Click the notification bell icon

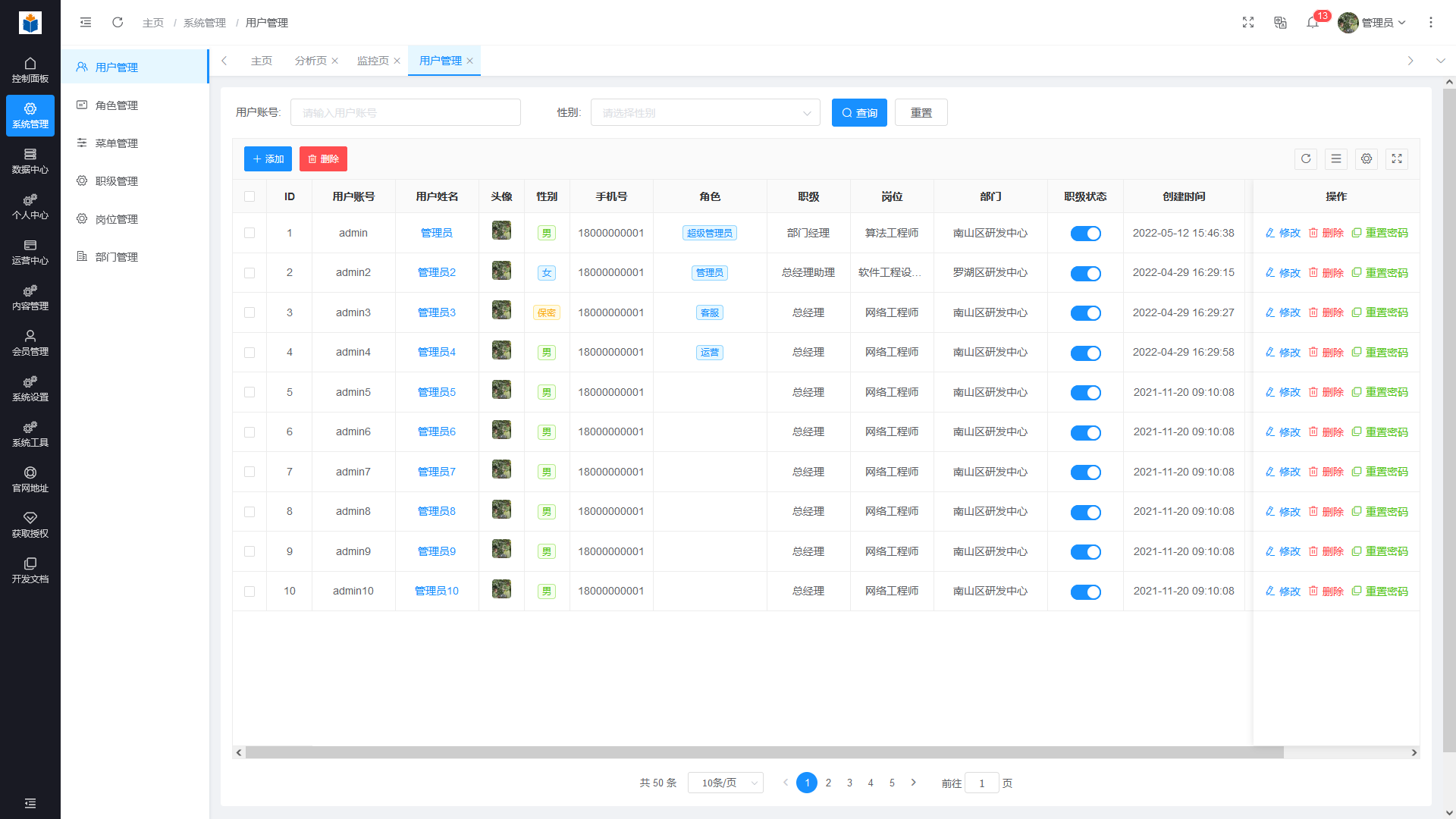pos(1313,23)
